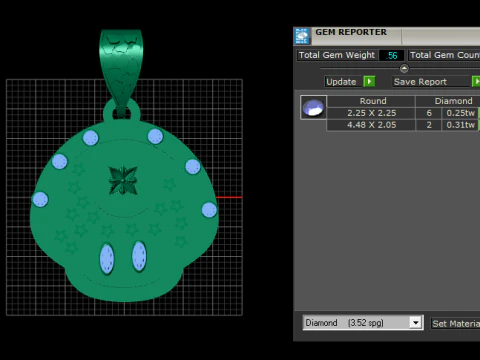480x360 pixels.
Task: Click the green arrow next to Save Report
Action: (476, 81)
